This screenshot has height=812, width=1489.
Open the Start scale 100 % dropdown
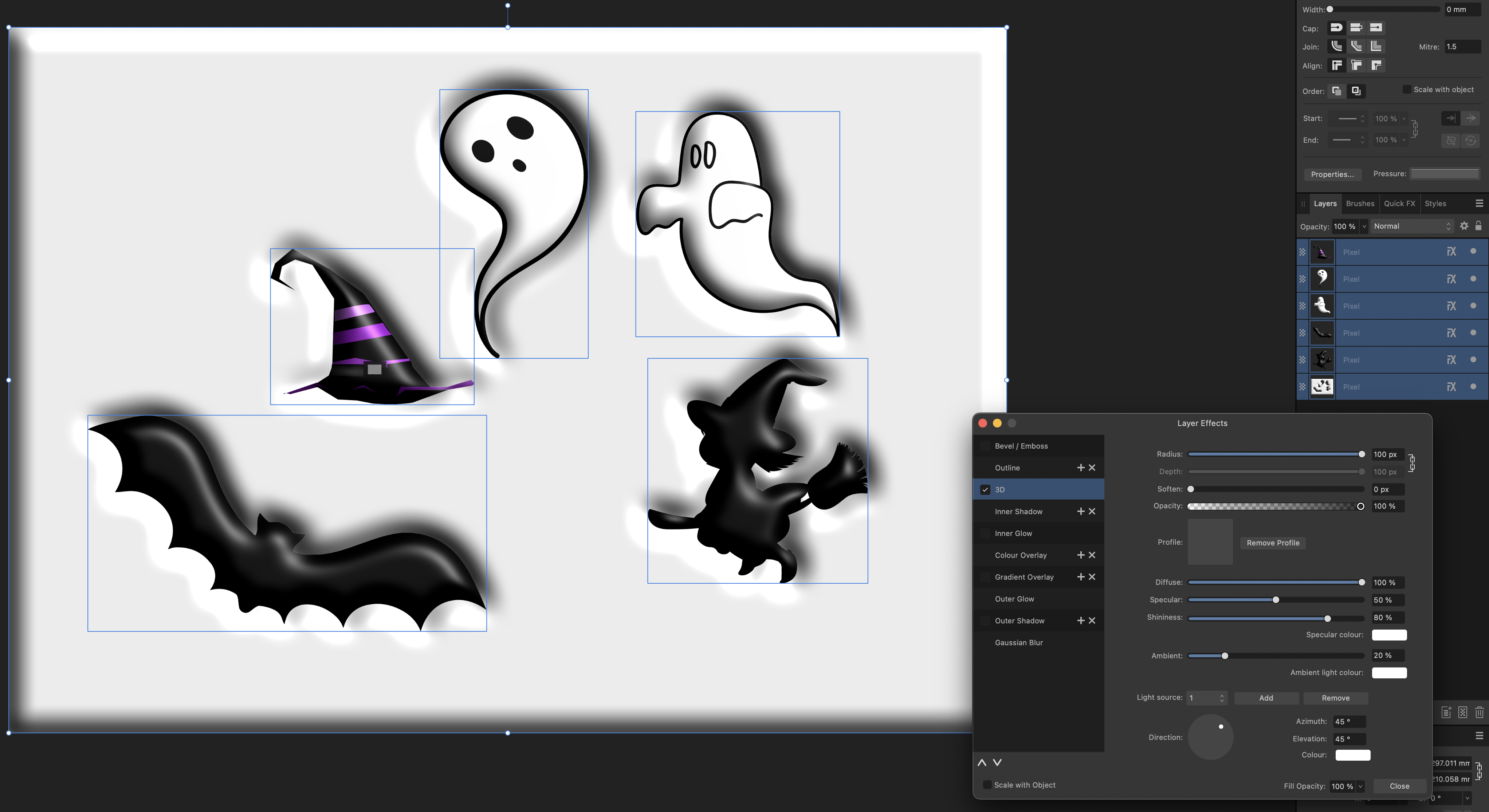point(1404,118)
